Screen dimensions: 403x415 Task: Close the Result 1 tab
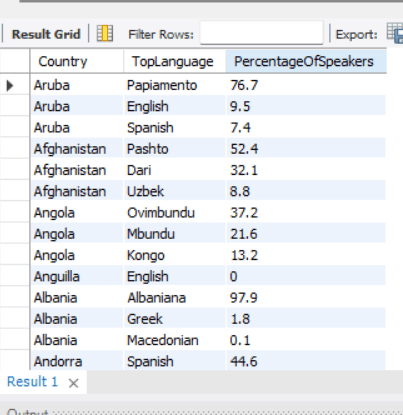tap(73, 383)
